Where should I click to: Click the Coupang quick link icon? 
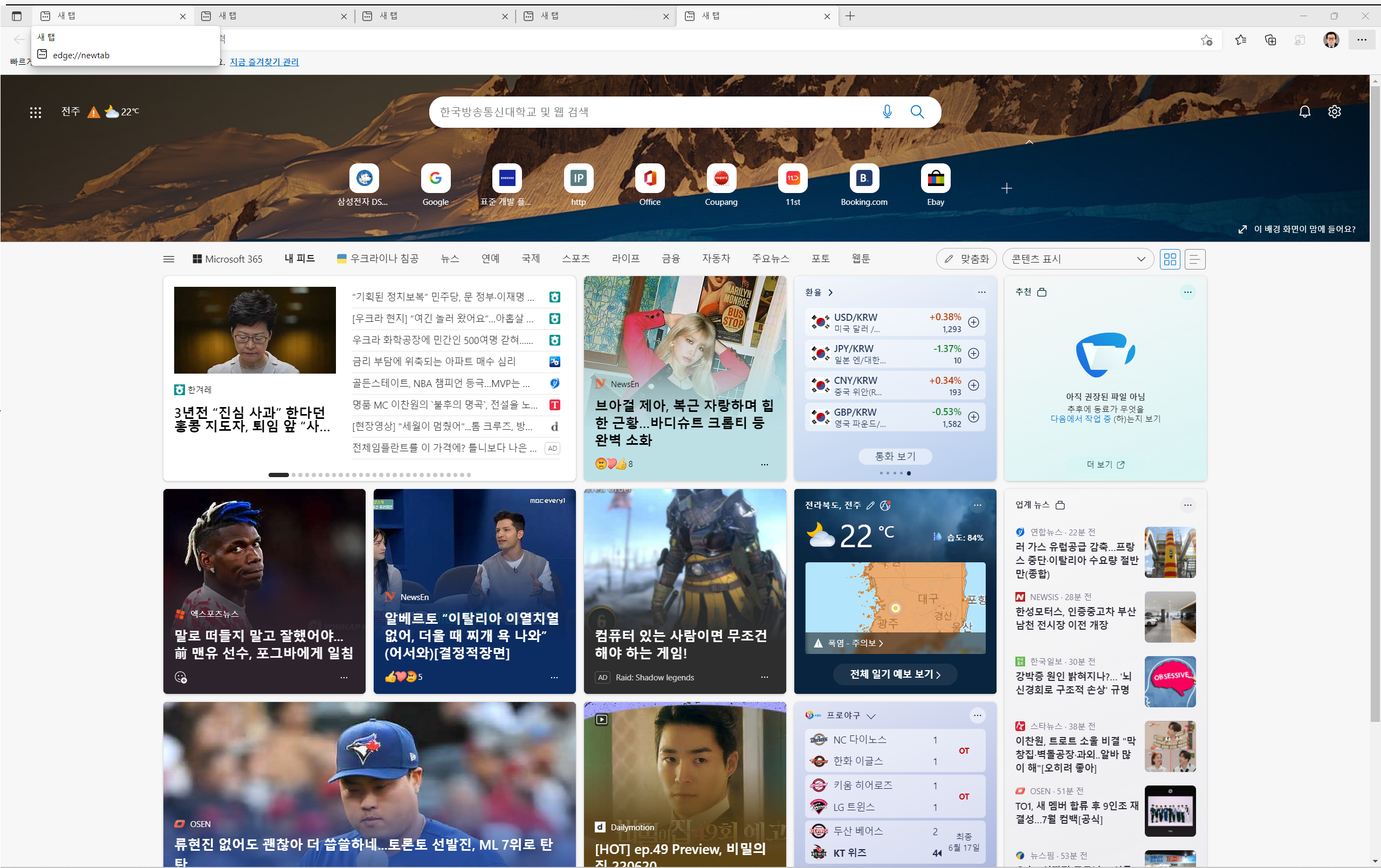point(721,178)
